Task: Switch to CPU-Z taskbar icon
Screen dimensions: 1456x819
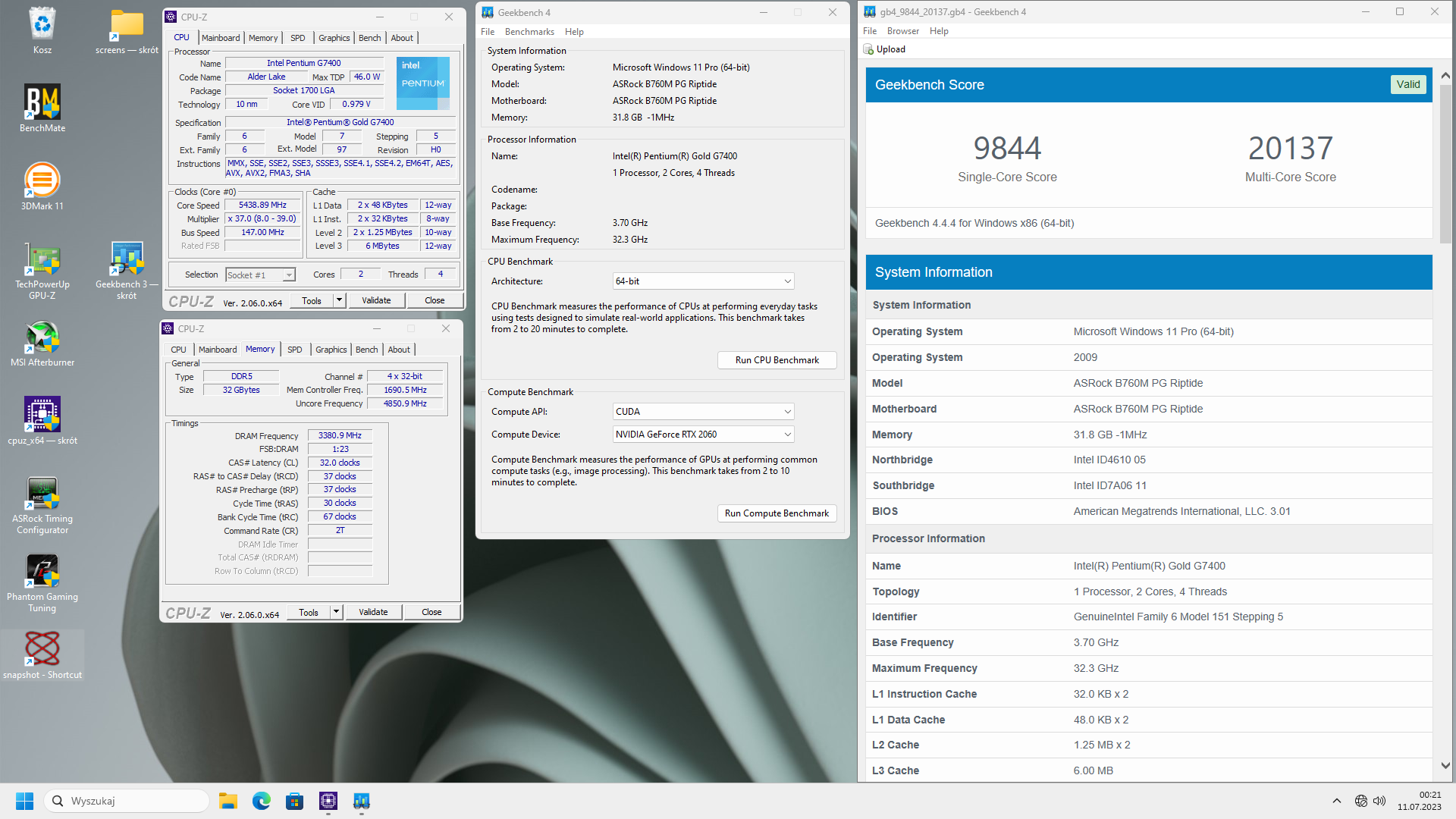Action: [x=328, y=801]
